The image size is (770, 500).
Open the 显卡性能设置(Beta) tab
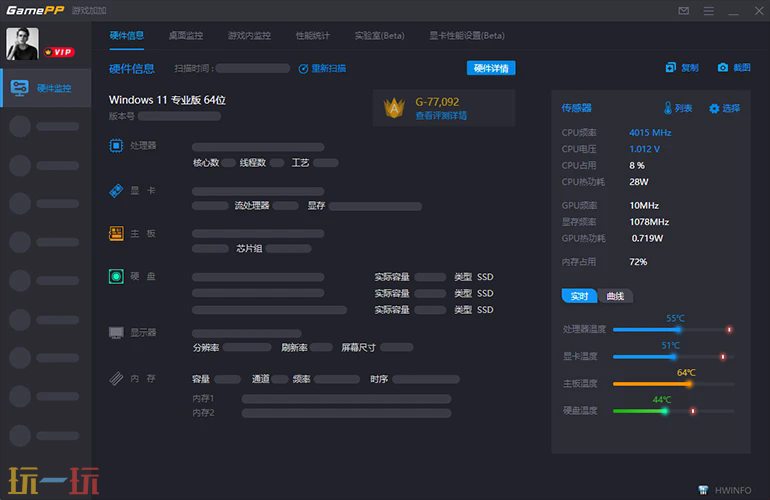click(467, 35)
